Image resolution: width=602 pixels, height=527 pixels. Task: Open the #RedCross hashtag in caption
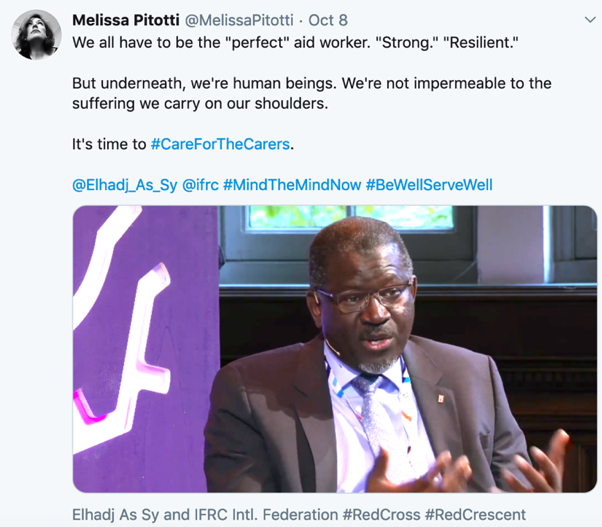click(381, 515)
